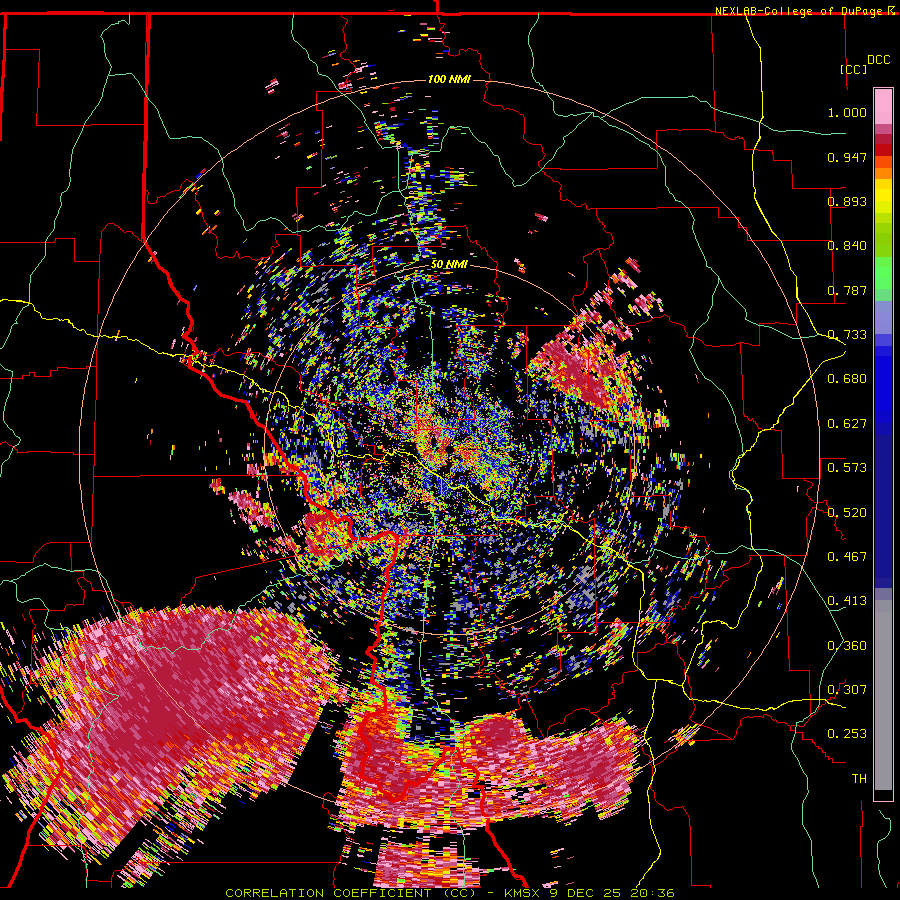Click the 0.947 value on the color scale
The height and width of the screenshot is (900, 900).
point(847,157)
